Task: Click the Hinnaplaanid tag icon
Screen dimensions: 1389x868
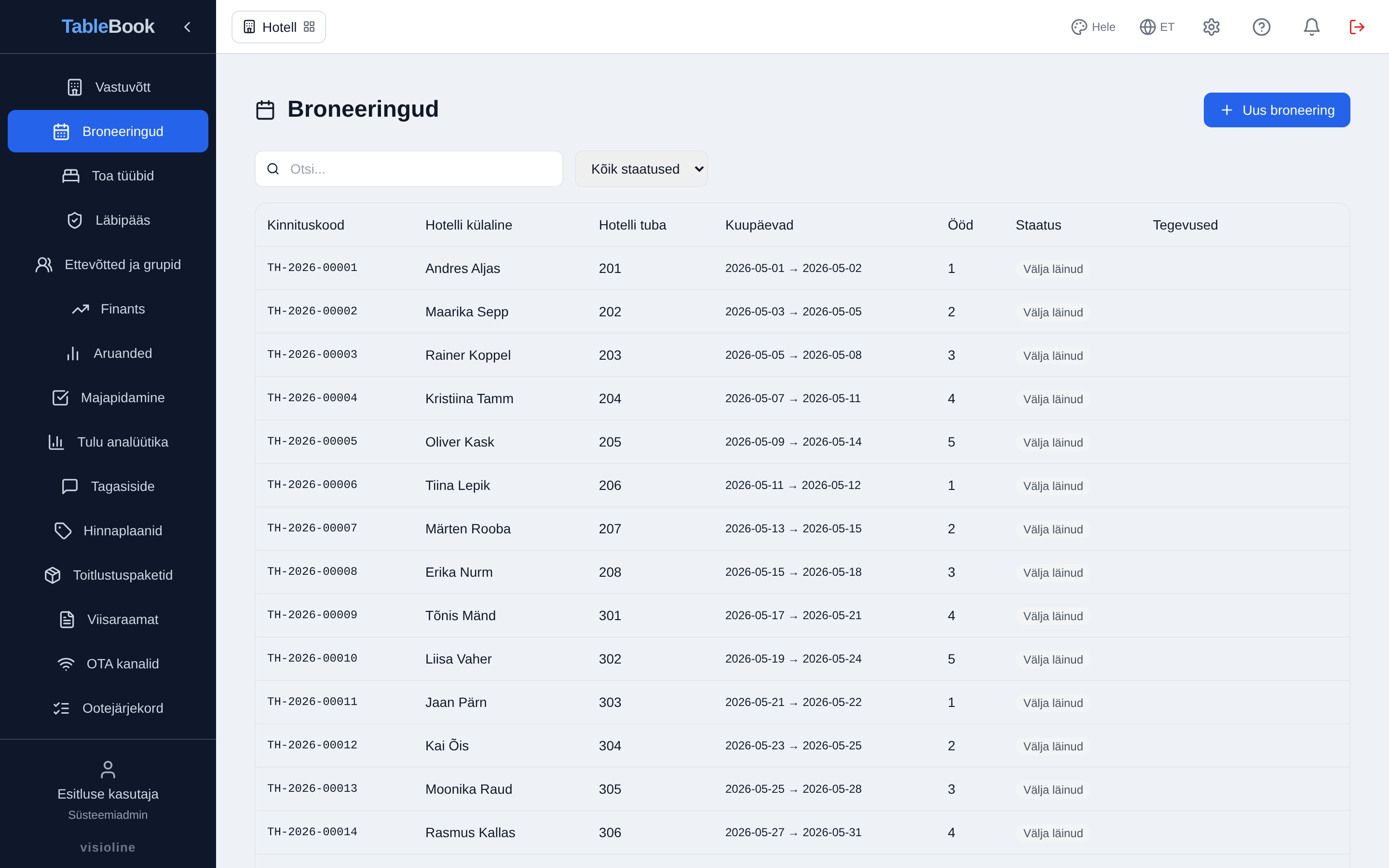Action: tap(63, 531)
